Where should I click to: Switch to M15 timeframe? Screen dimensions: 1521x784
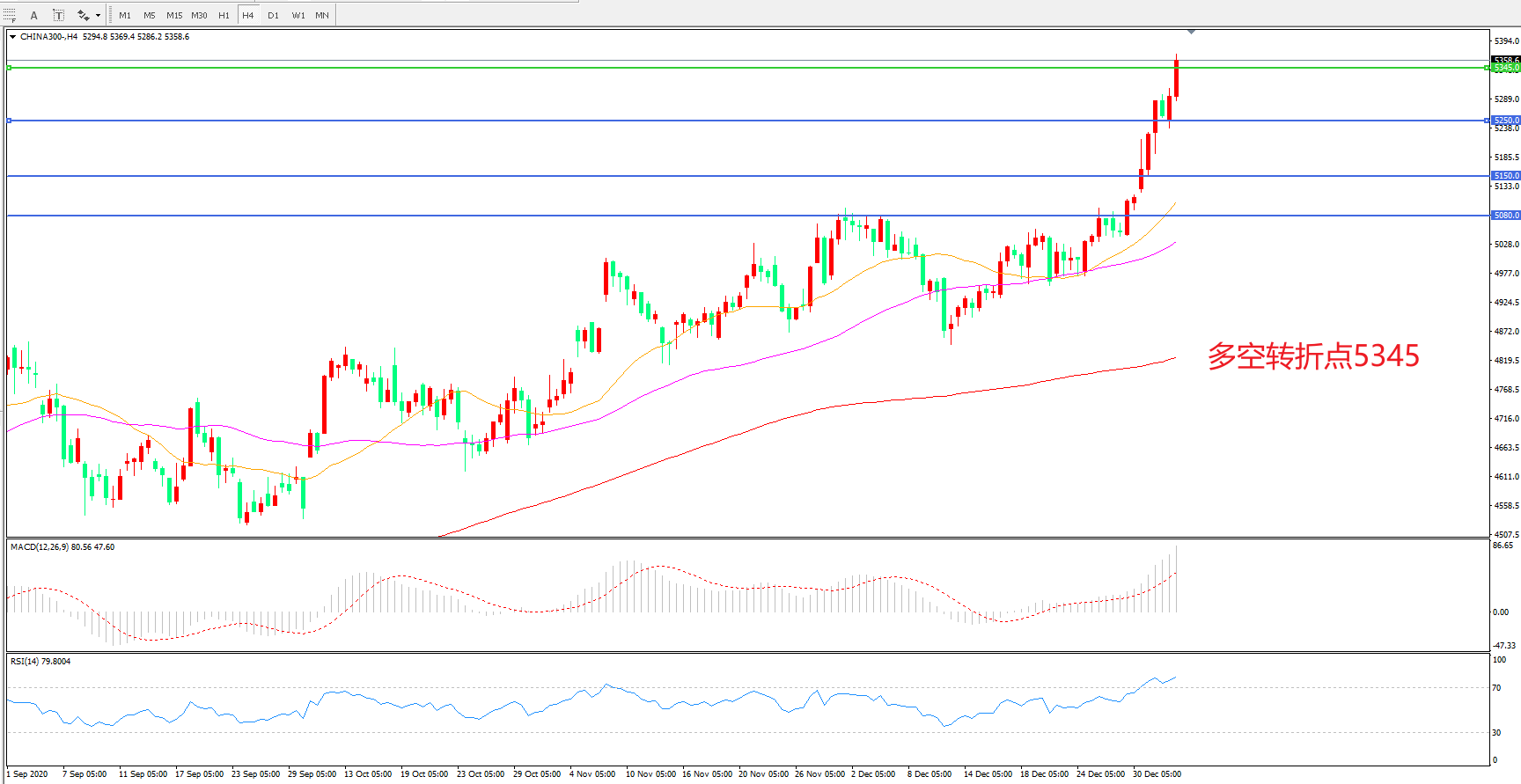174,15
